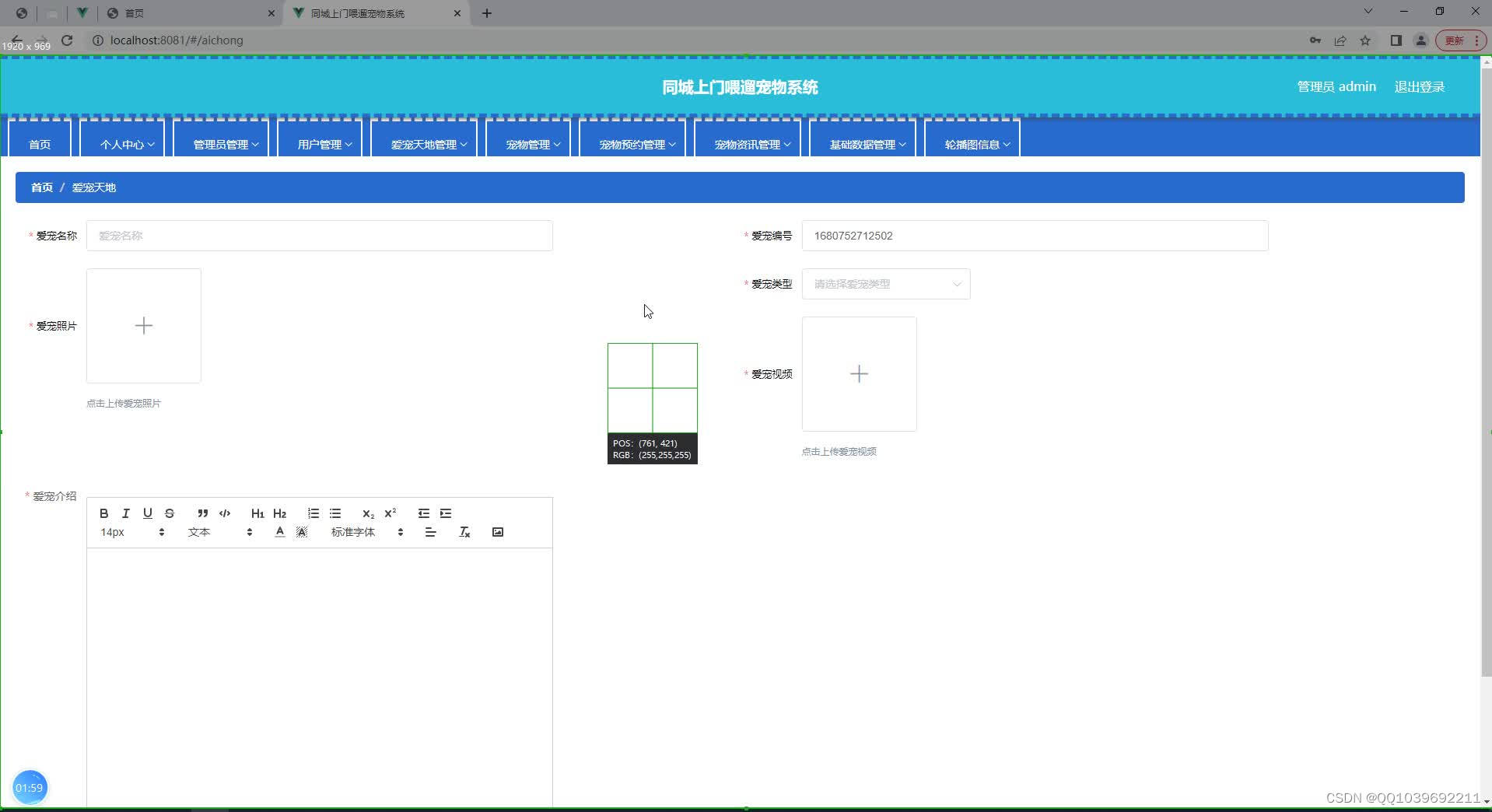
Task: Reload the page
Action: pyautogui.click(x=67, y=40)
